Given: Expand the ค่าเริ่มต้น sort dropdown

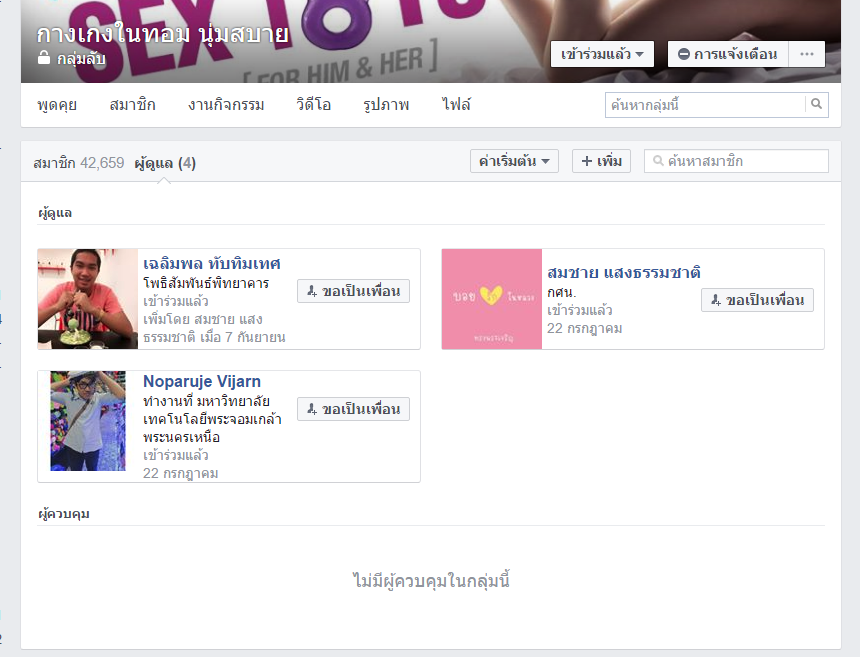Looking at the screenshot, I should coord(514,161).
